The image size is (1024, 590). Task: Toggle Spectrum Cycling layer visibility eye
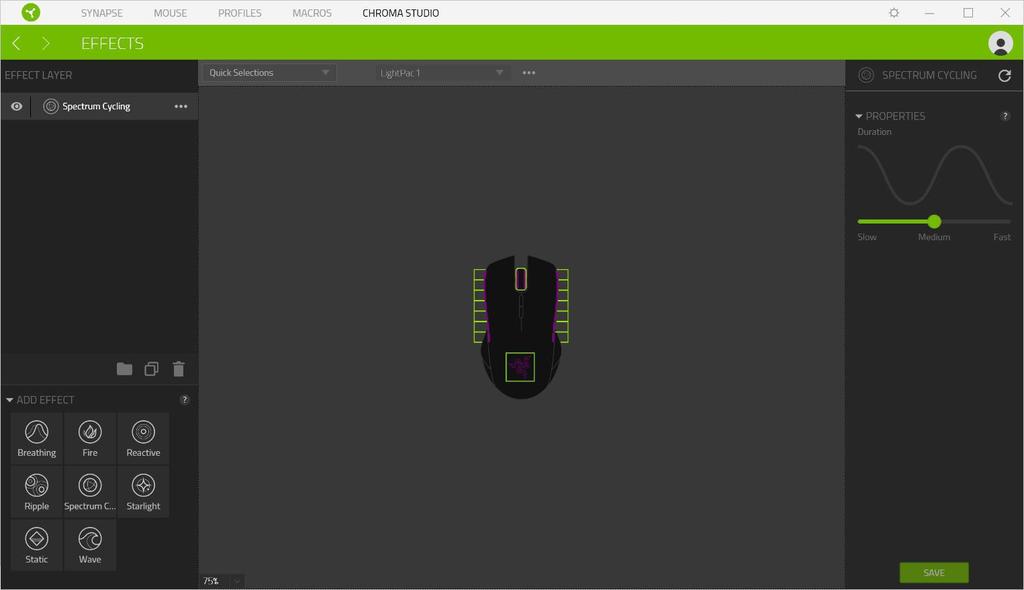coord(16,106)
